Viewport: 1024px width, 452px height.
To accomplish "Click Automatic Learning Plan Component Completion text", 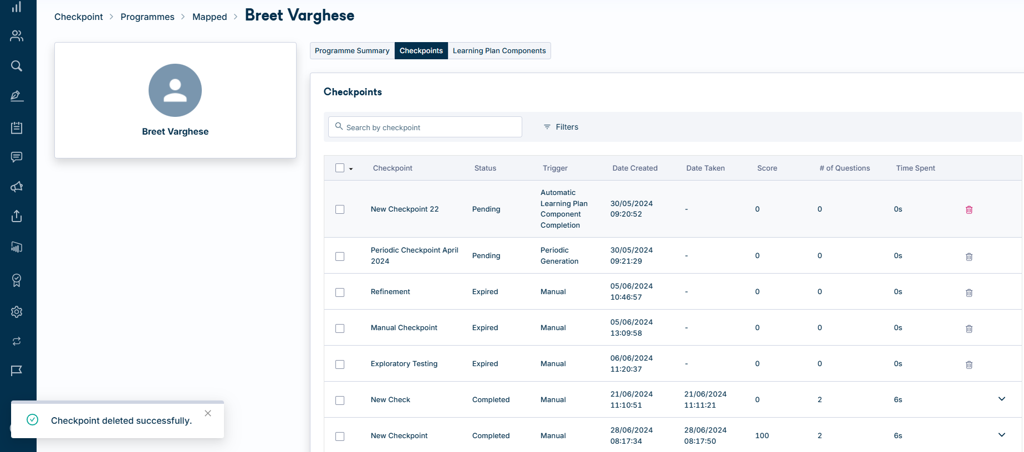I will pos(564,209).
